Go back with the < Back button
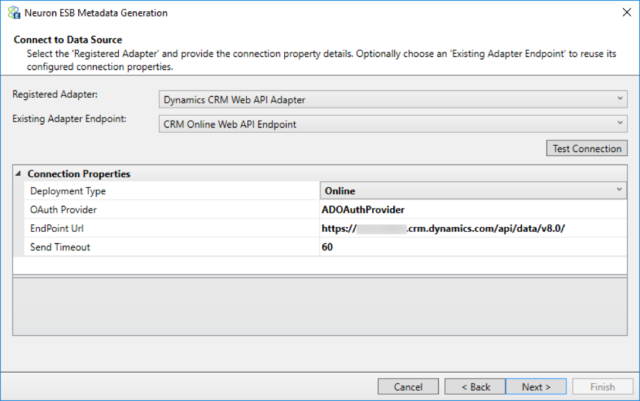This screenshot has height=401, width=640. (x=475, y=386)
